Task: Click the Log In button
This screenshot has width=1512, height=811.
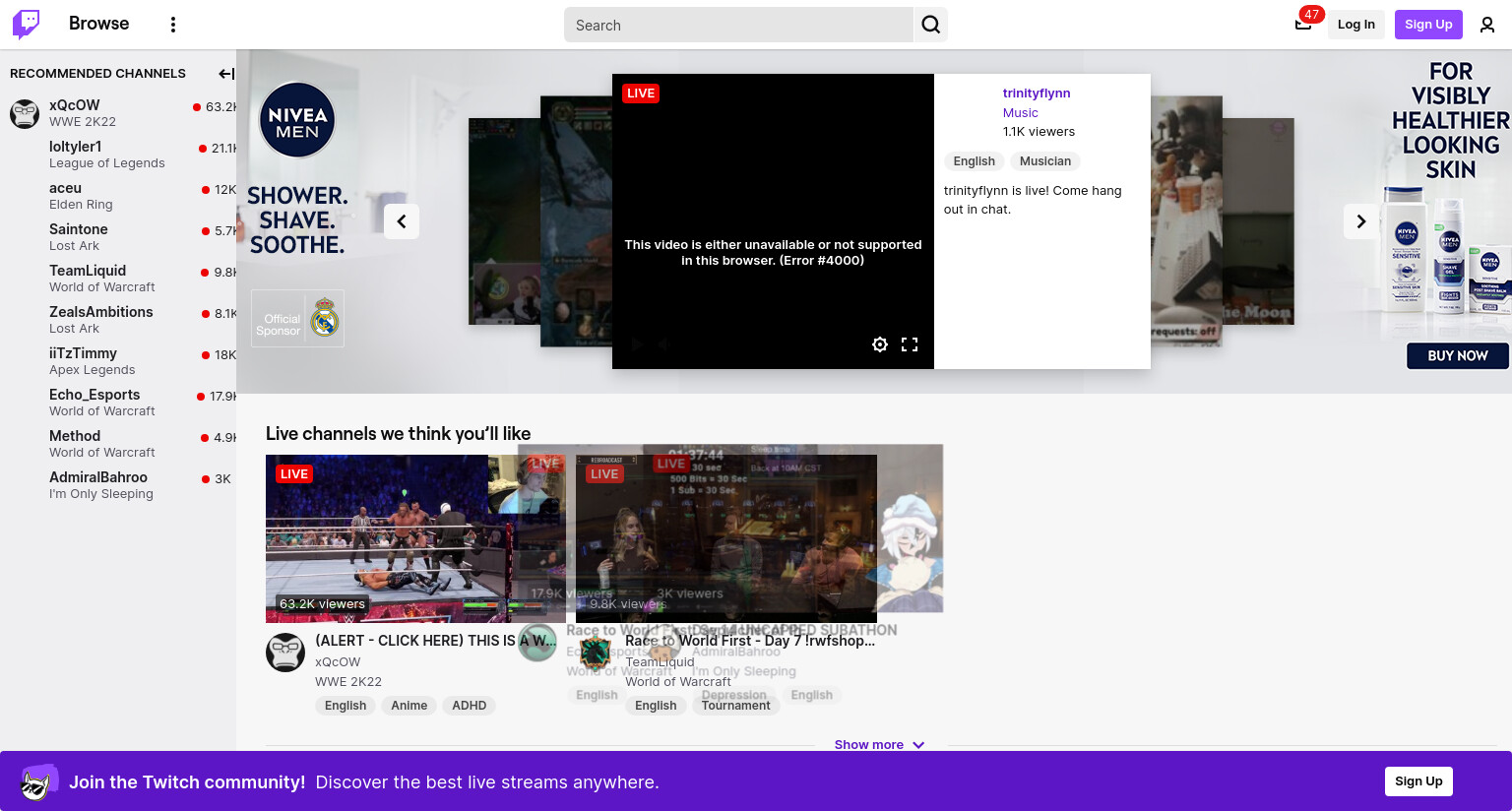Action: [x=1356, y=25]
